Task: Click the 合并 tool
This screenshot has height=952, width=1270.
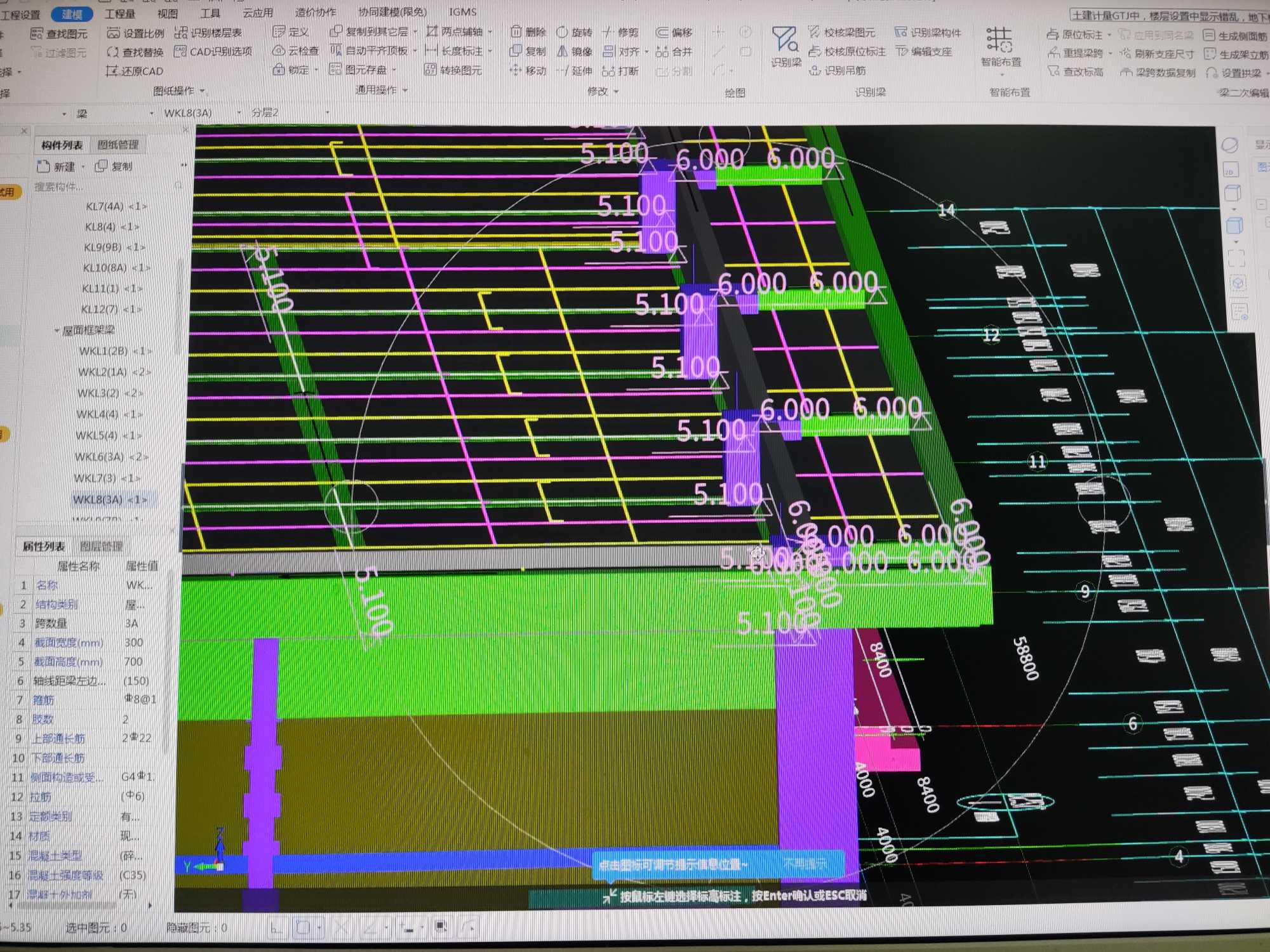Action: 674,51
